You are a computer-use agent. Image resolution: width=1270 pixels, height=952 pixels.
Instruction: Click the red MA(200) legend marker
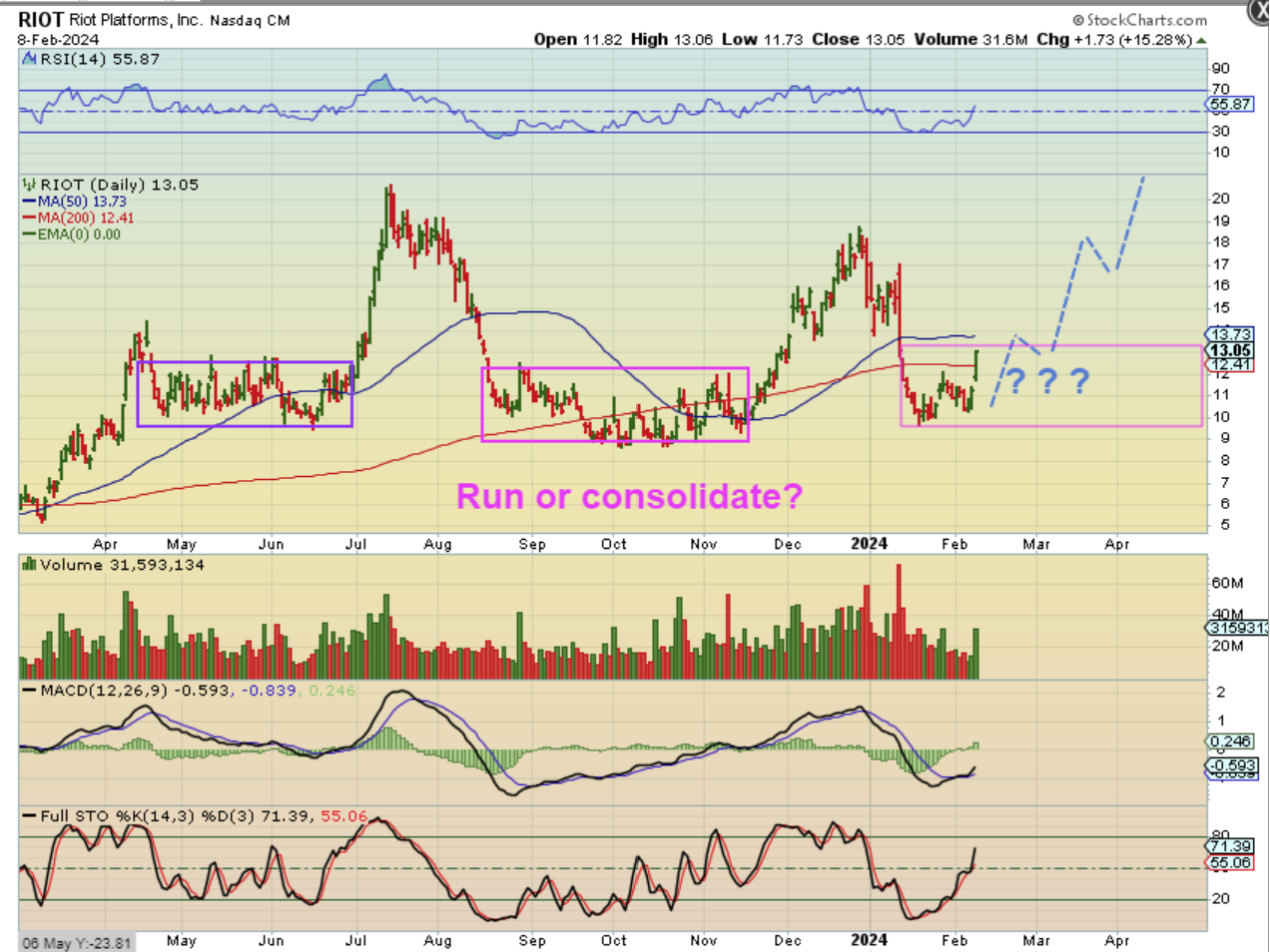click(29, 218)
